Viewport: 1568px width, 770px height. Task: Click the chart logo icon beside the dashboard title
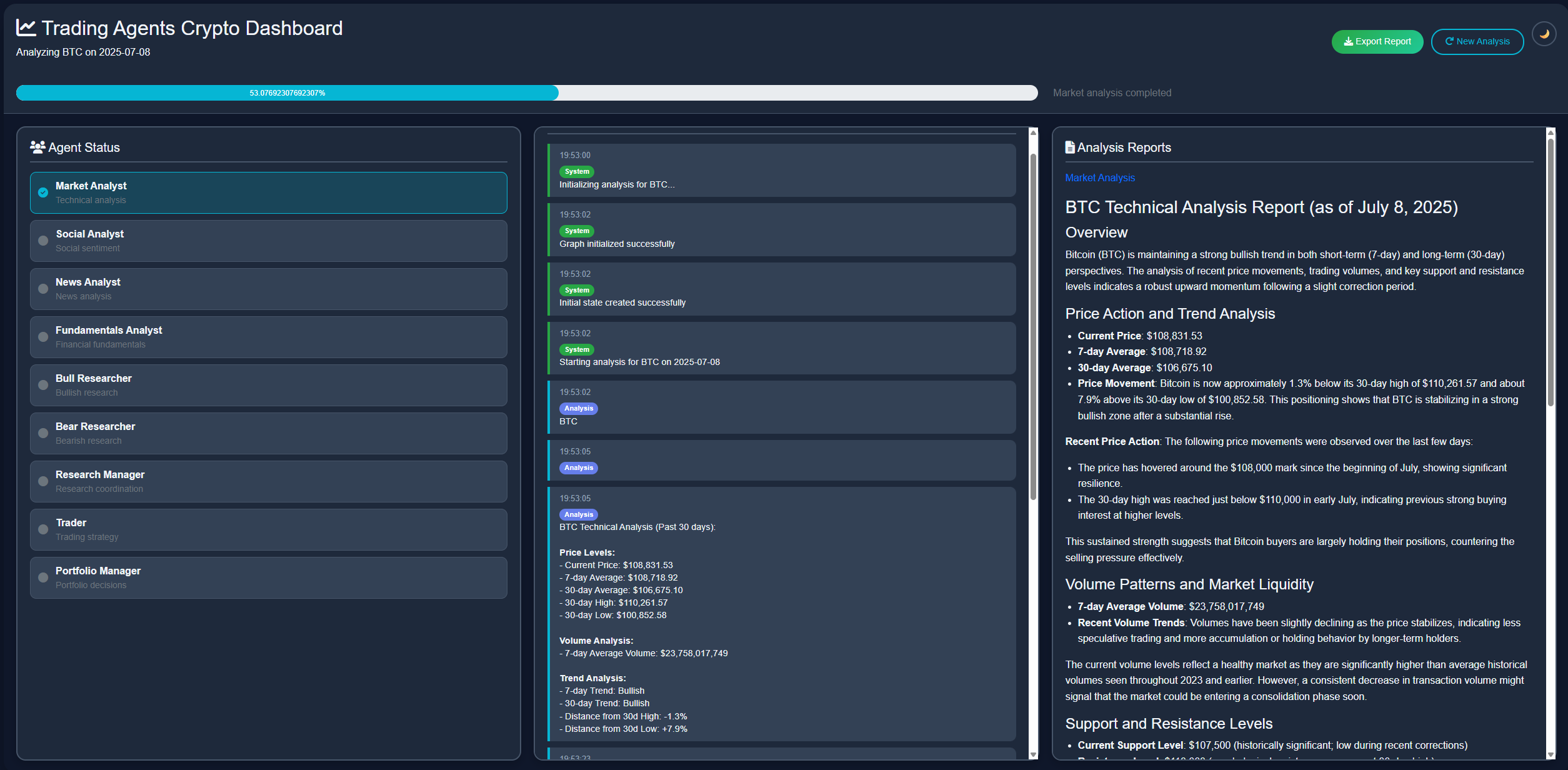pyautogui.click(x=26, y=27)
